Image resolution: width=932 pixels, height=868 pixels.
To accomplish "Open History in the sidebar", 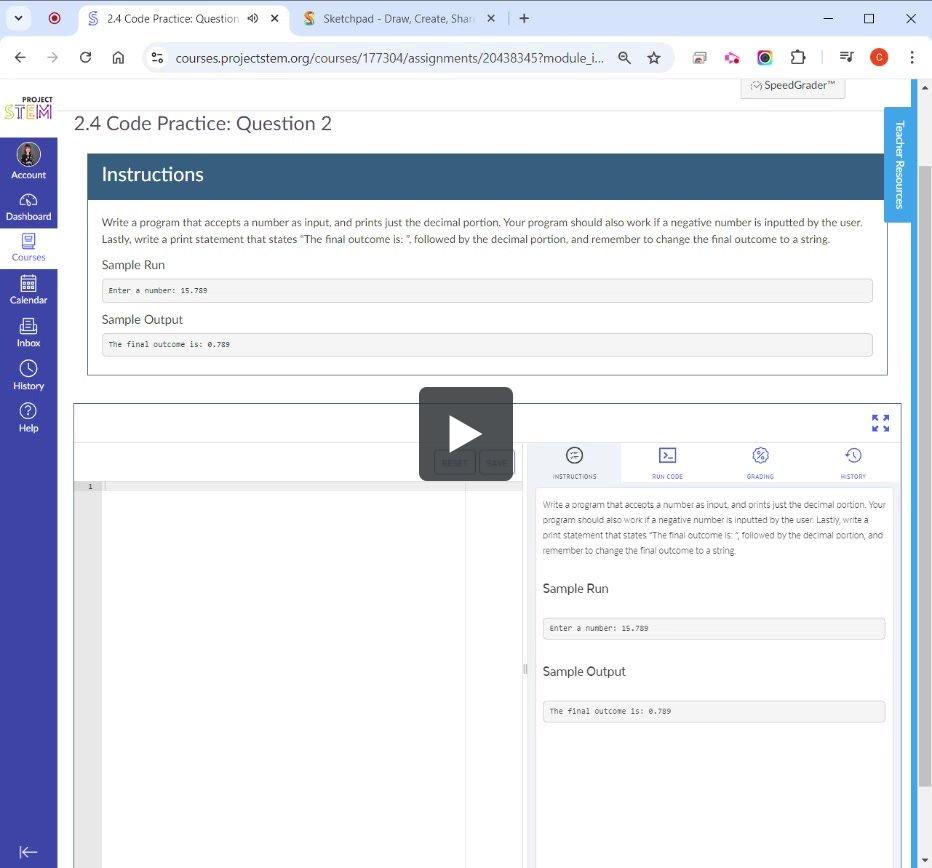I will pos(29,375).
